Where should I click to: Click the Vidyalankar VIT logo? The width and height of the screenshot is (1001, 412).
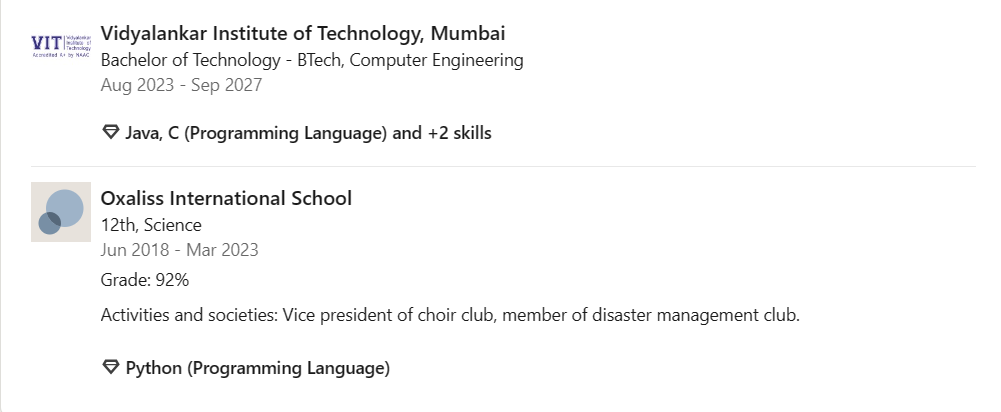pos(61,46)
